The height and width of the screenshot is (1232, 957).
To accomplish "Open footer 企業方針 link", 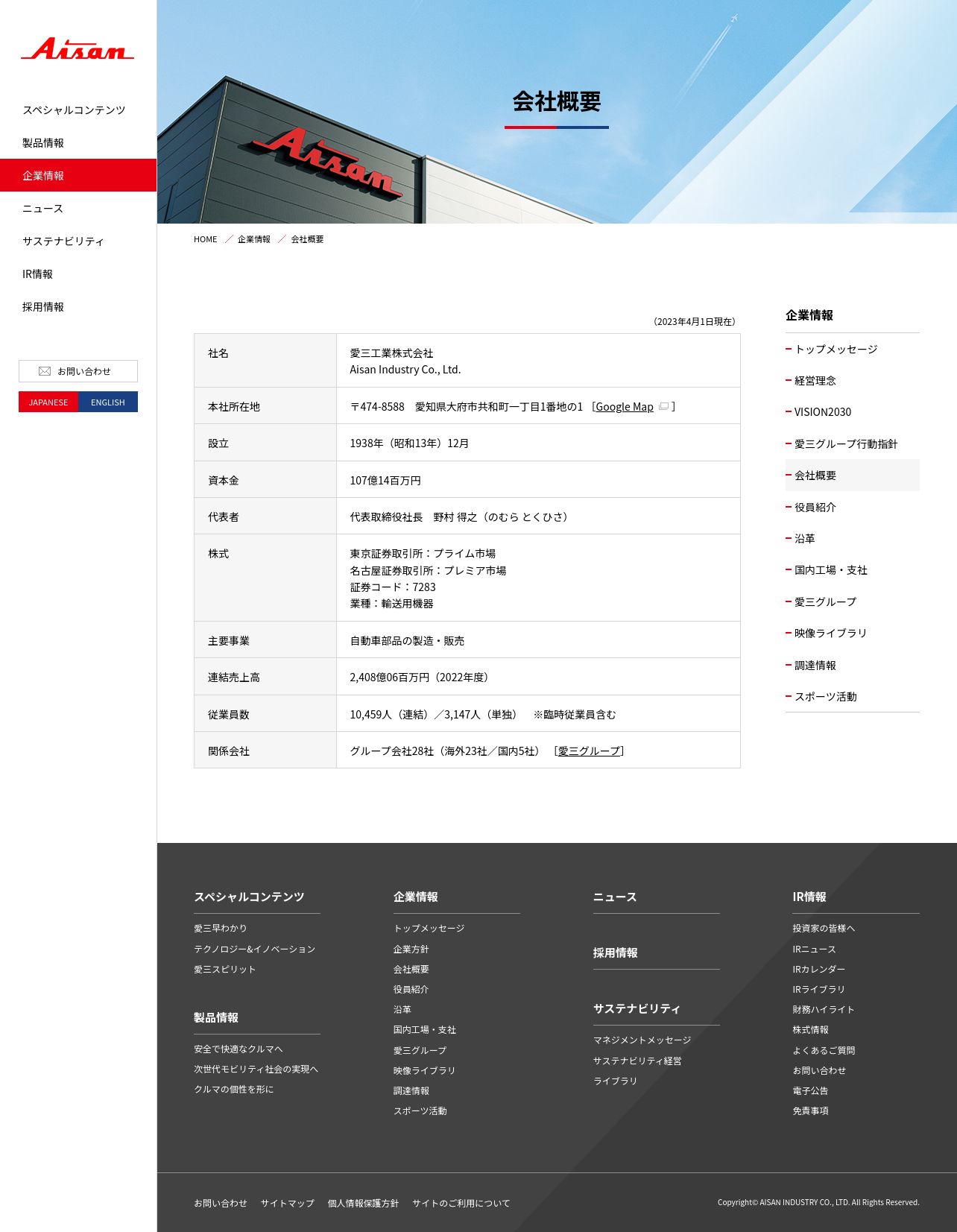I will pyautogui.click(x=411, y=950).
